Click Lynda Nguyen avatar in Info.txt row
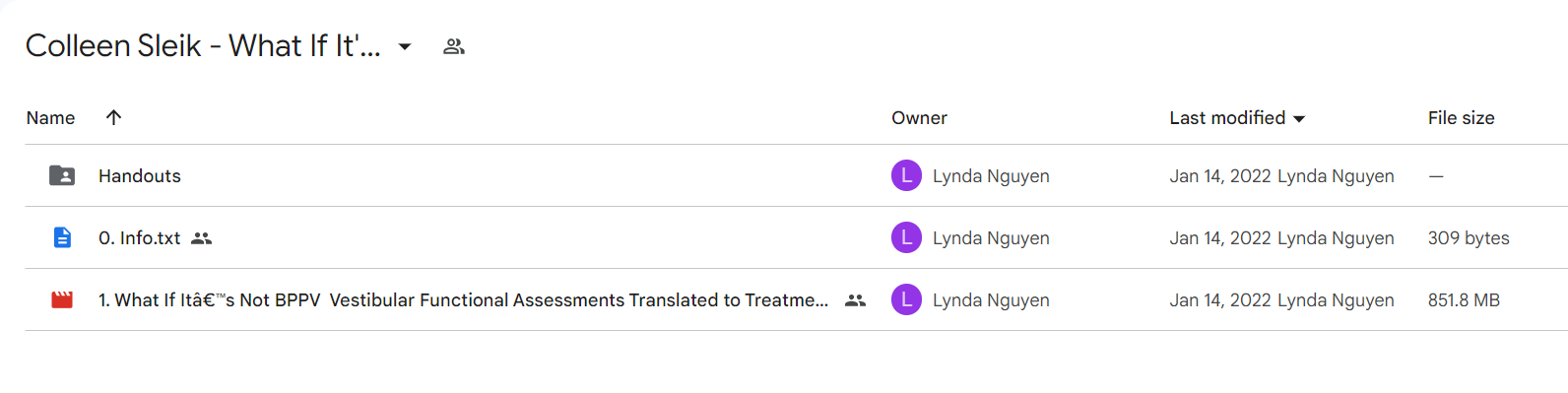Viewport: 1568px width, 393px height. click(x=906, y=237)
